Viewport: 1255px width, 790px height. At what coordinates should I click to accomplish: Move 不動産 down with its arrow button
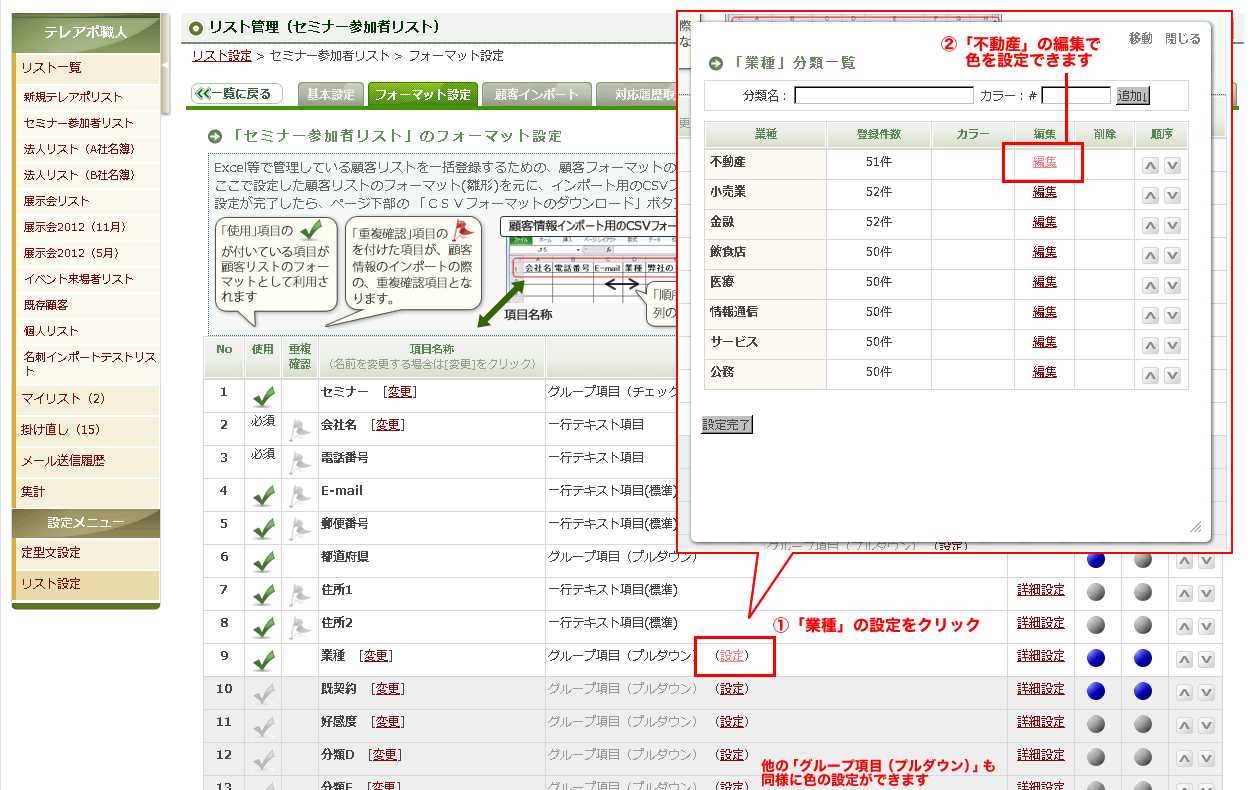[1172, 165]
